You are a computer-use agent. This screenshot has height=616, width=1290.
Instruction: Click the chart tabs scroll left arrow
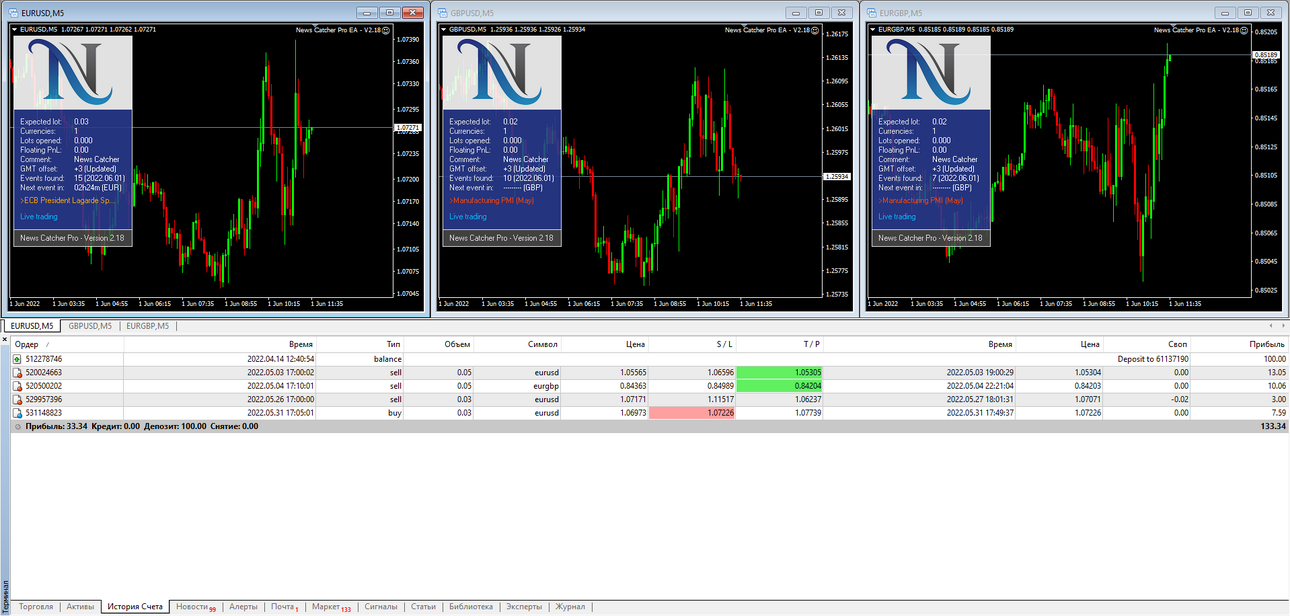1270,326
